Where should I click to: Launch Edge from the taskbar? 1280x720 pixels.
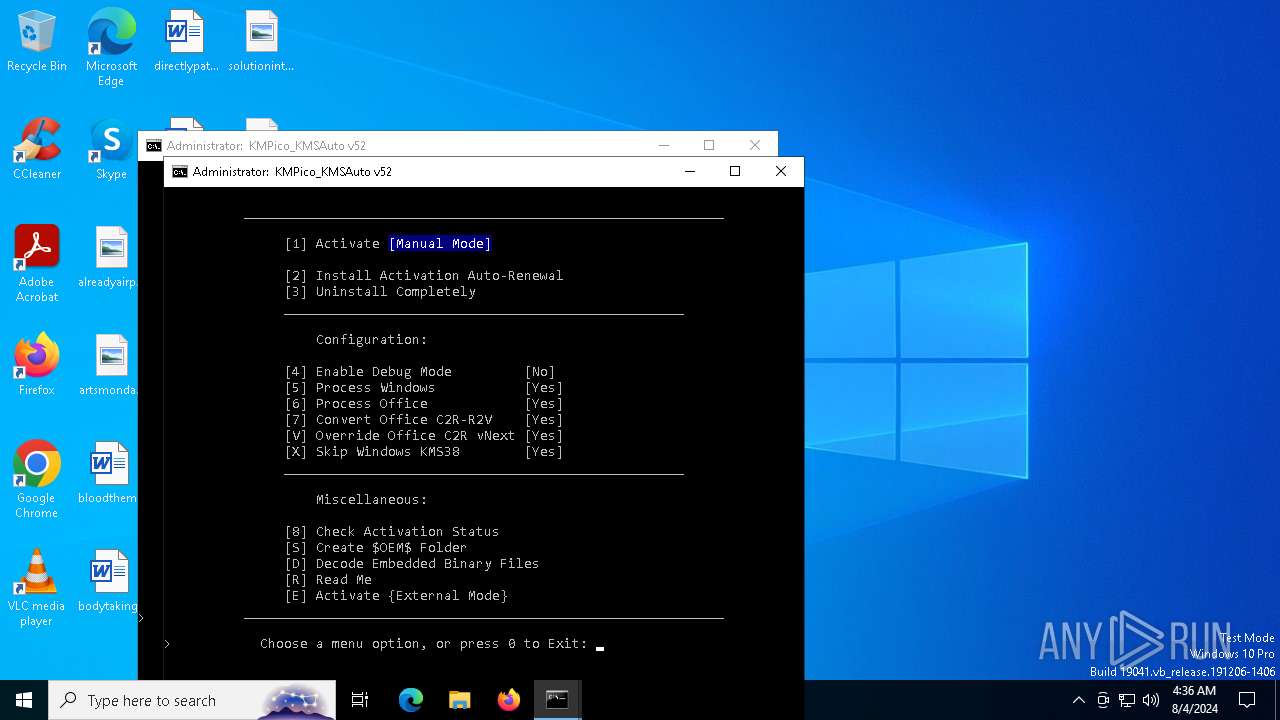point(411,700)
